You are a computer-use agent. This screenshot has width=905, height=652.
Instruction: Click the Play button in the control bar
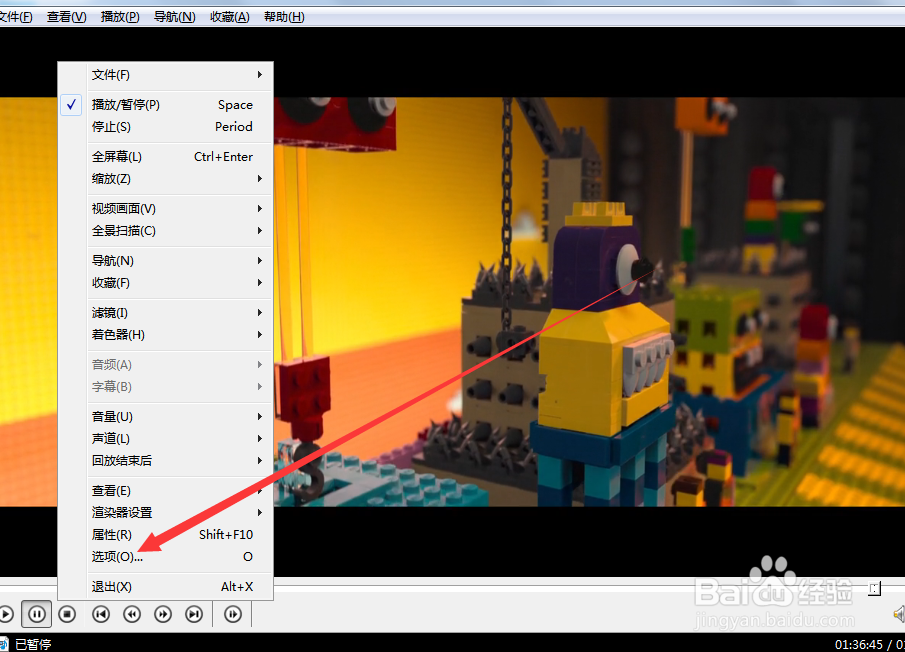[x=6, y=614]
